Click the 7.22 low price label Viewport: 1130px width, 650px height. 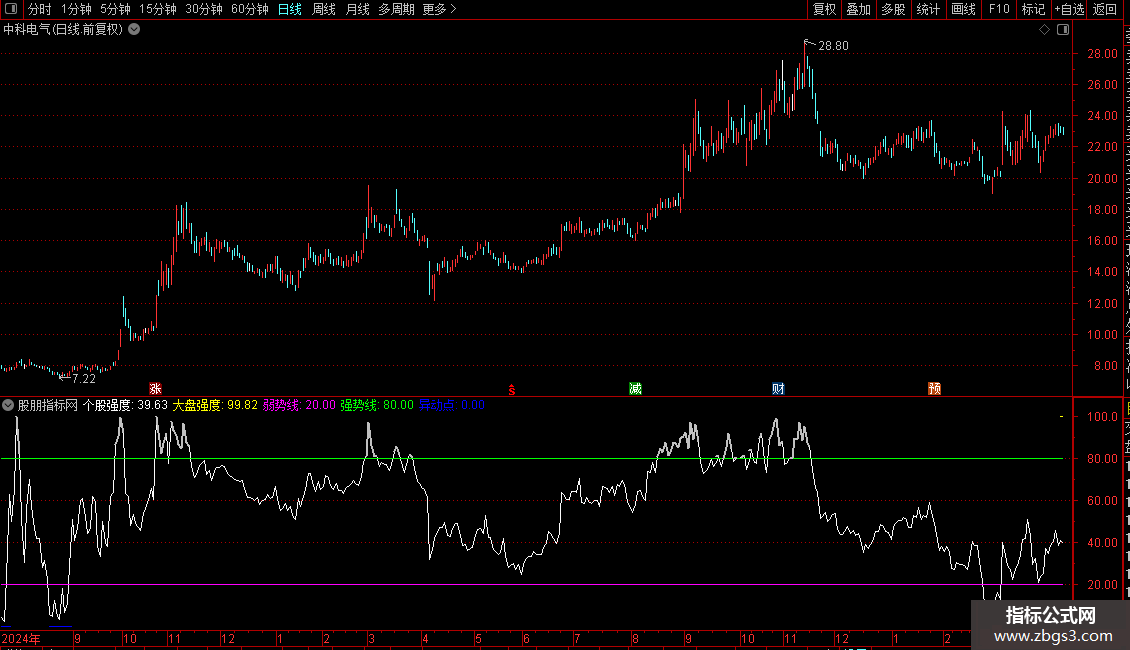pos(84,379)
